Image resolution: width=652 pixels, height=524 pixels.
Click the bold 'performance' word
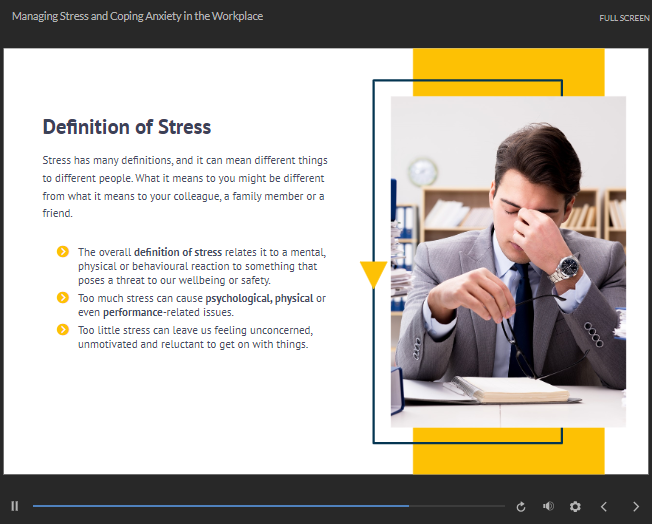click(x=133, y=312)
